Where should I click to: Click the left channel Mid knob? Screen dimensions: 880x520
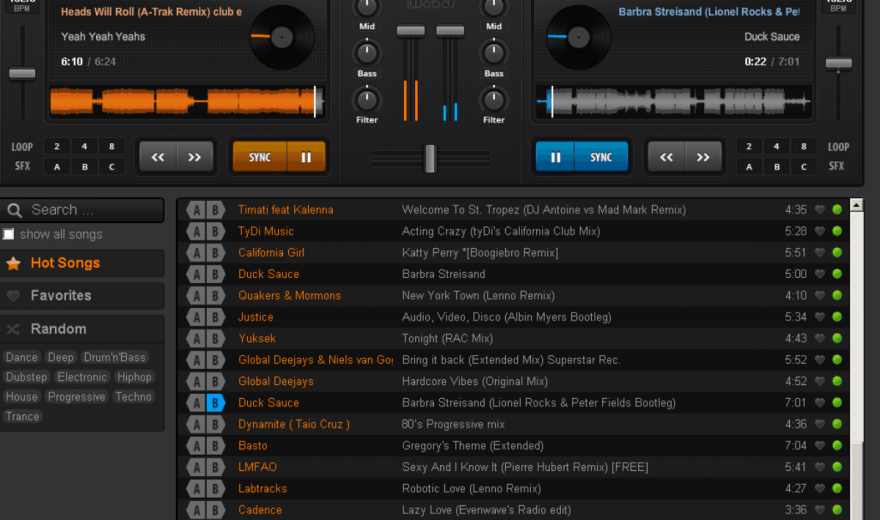(366, 7)
